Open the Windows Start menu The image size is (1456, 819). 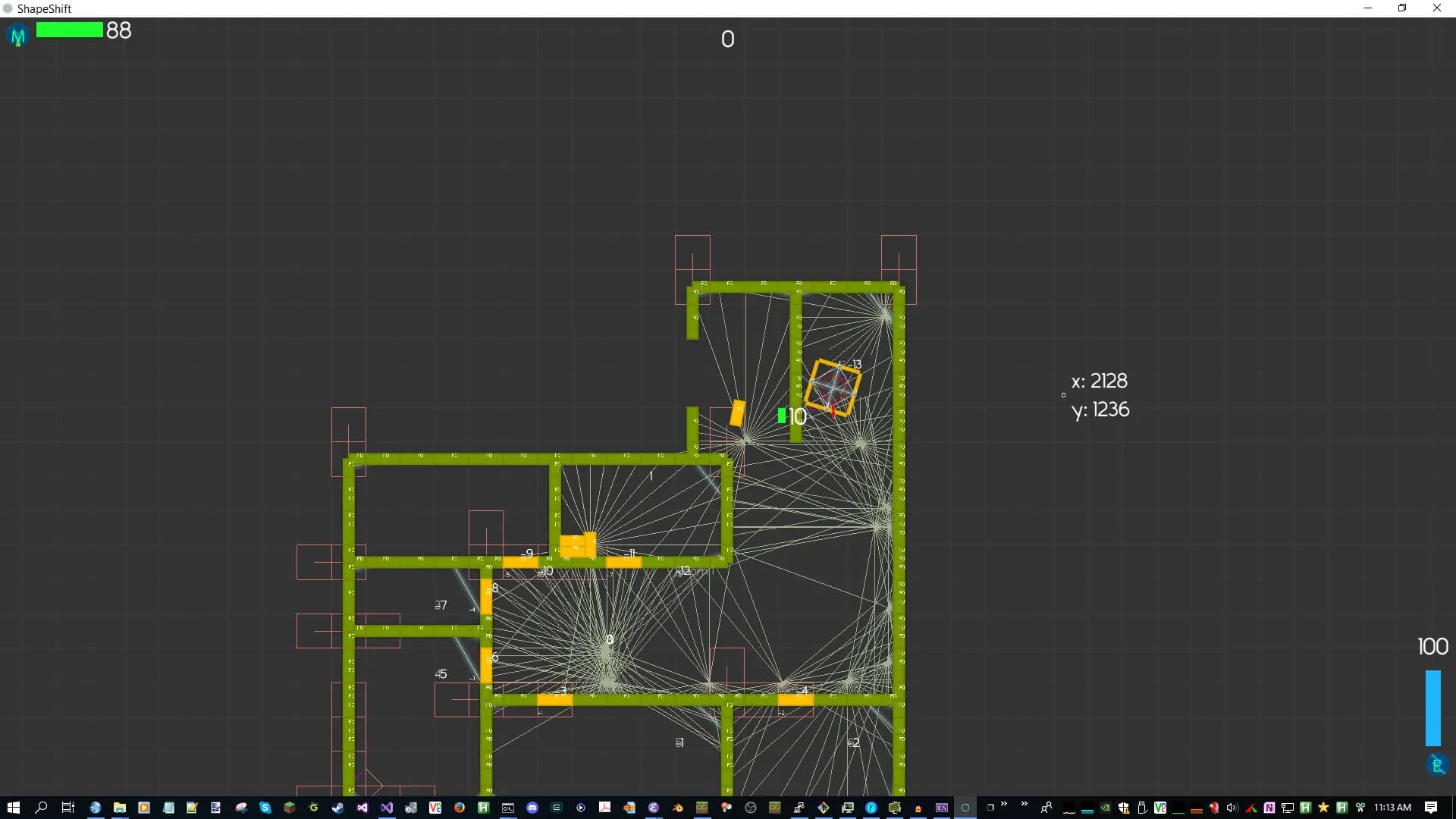tap(13, 808)
